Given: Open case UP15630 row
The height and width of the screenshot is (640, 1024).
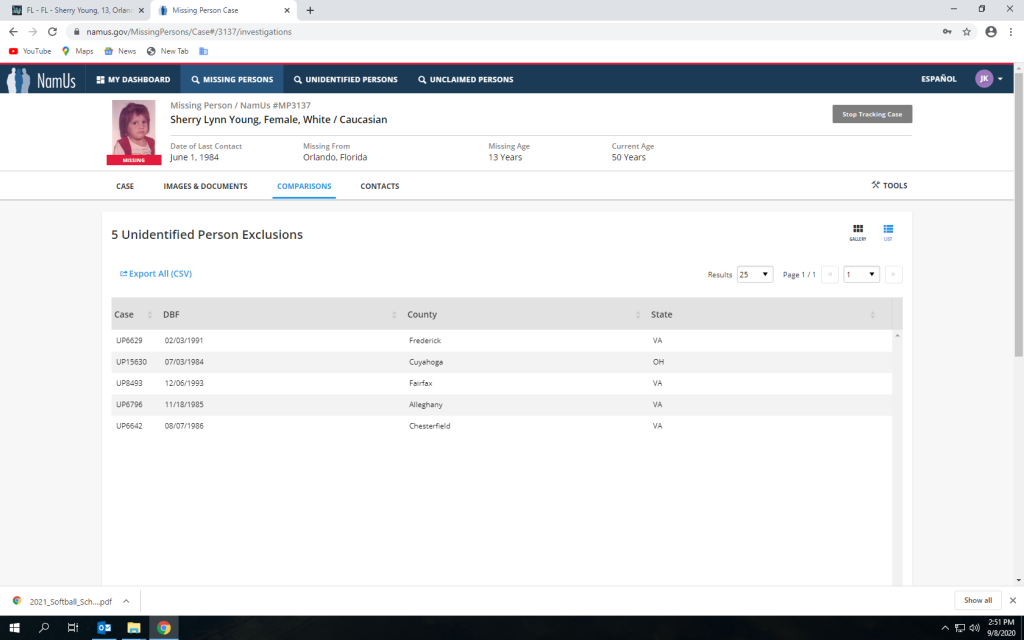Looking at the screenshot, I should (x=132, y=362).
